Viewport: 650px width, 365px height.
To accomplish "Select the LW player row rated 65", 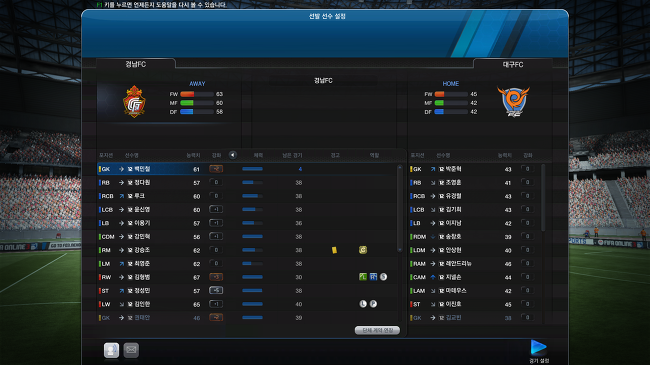I will 247,304.
